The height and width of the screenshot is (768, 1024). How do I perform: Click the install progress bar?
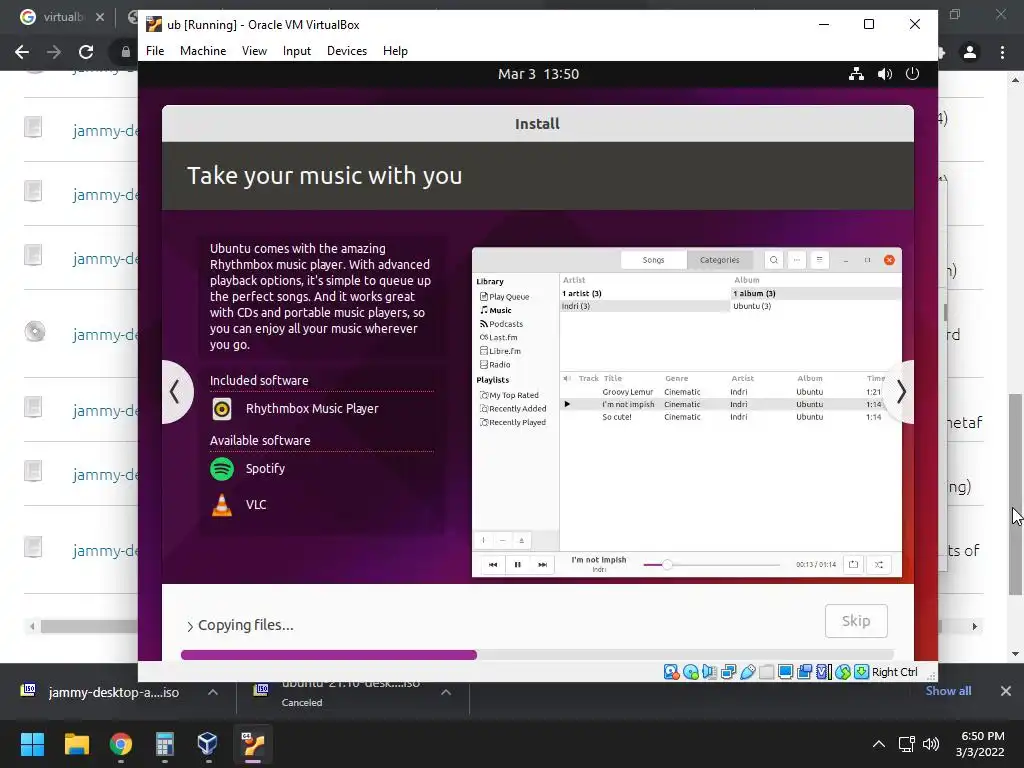point(537,655)
